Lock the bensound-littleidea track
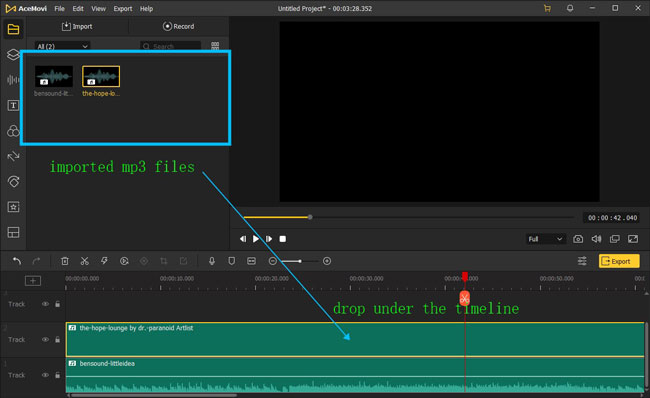This screenshot has width=650, height=398. tap(58, 375)
